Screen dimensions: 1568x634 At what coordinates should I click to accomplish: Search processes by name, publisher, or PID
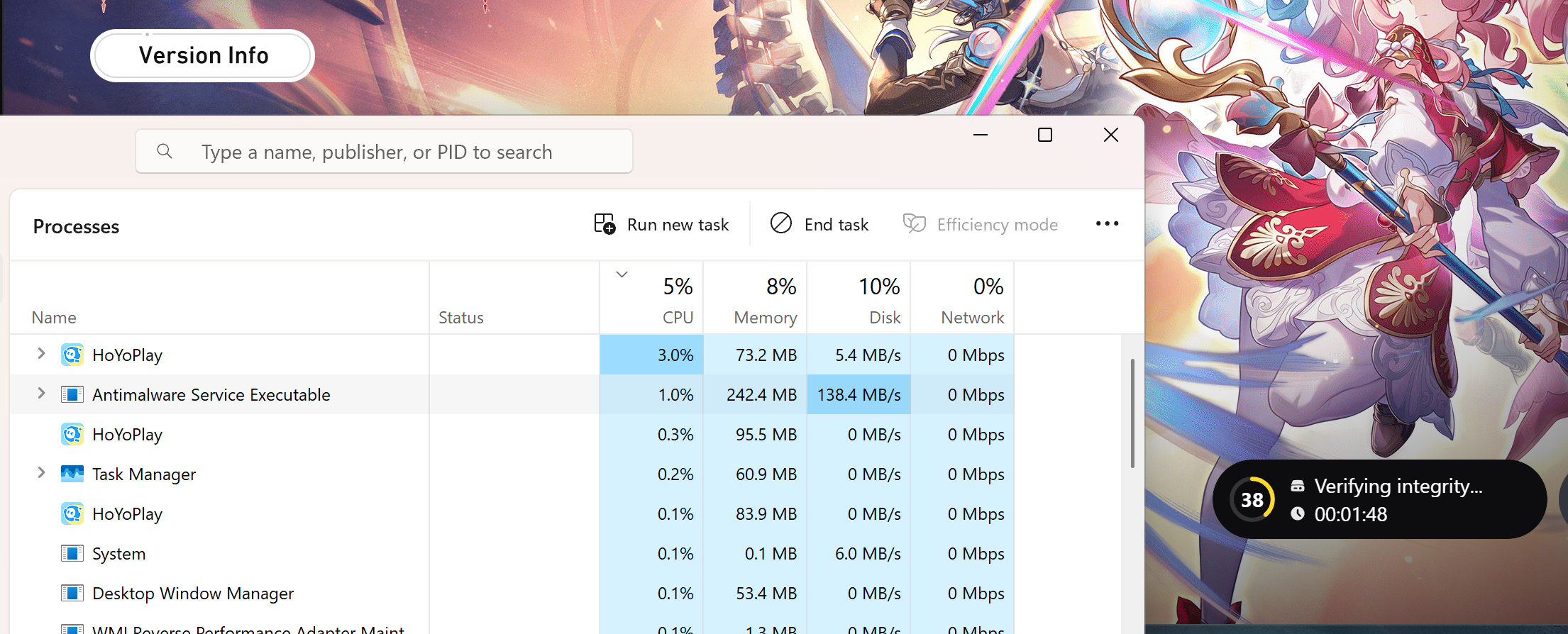coord(384,151)
